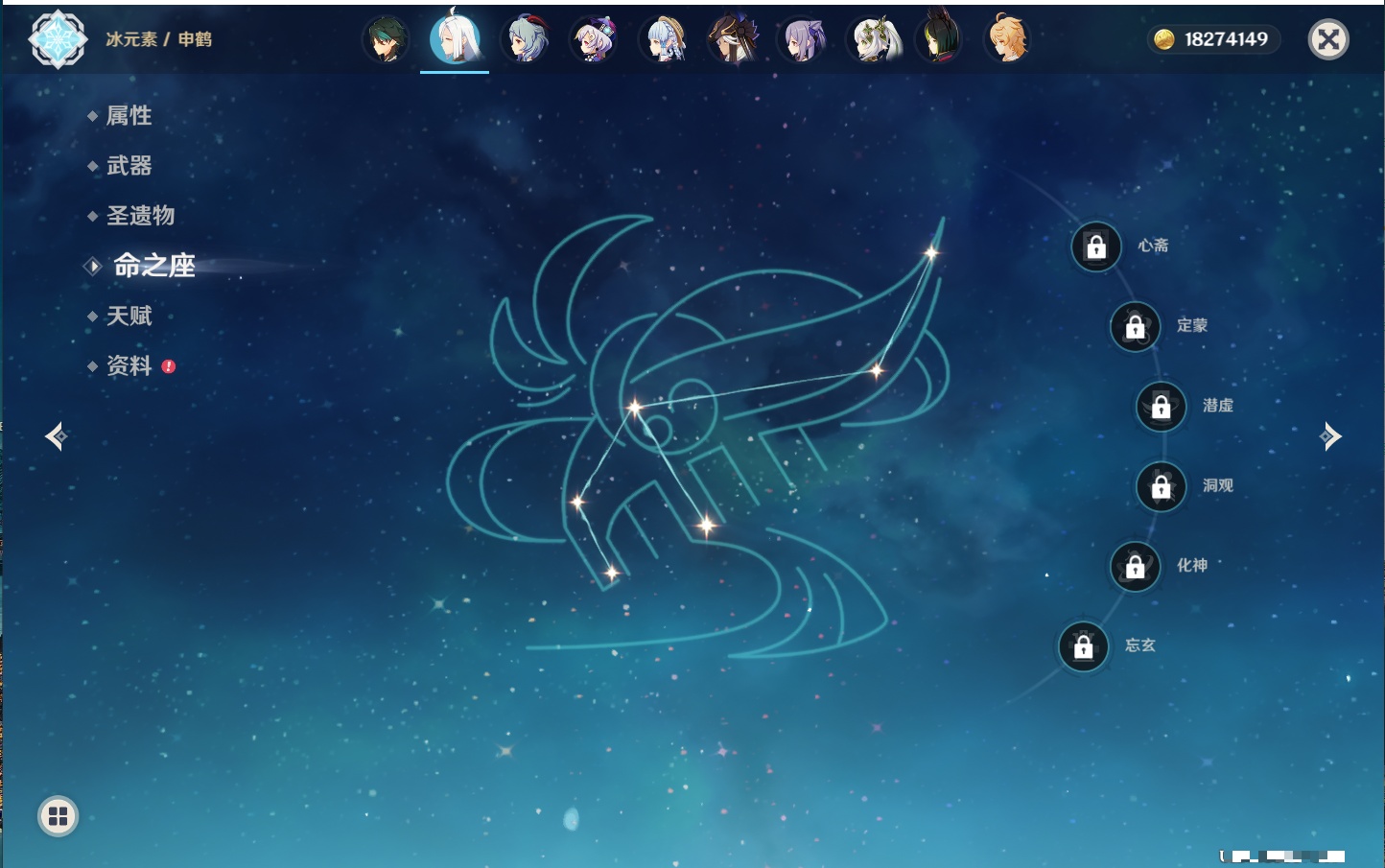The width and height of the screenshot is (1385, 868).
Task: Switch to Ganyu's avatar
Action: pyautogui.click(x=525, y=39)
